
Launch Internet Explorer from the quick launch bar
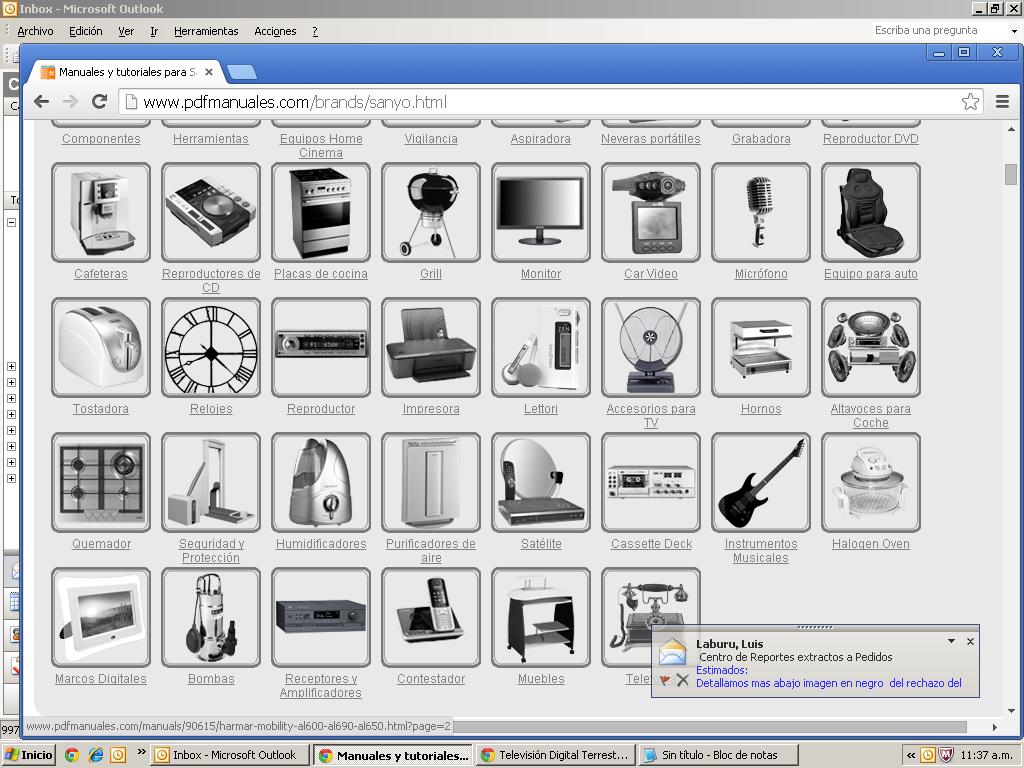tap(96, 755)
